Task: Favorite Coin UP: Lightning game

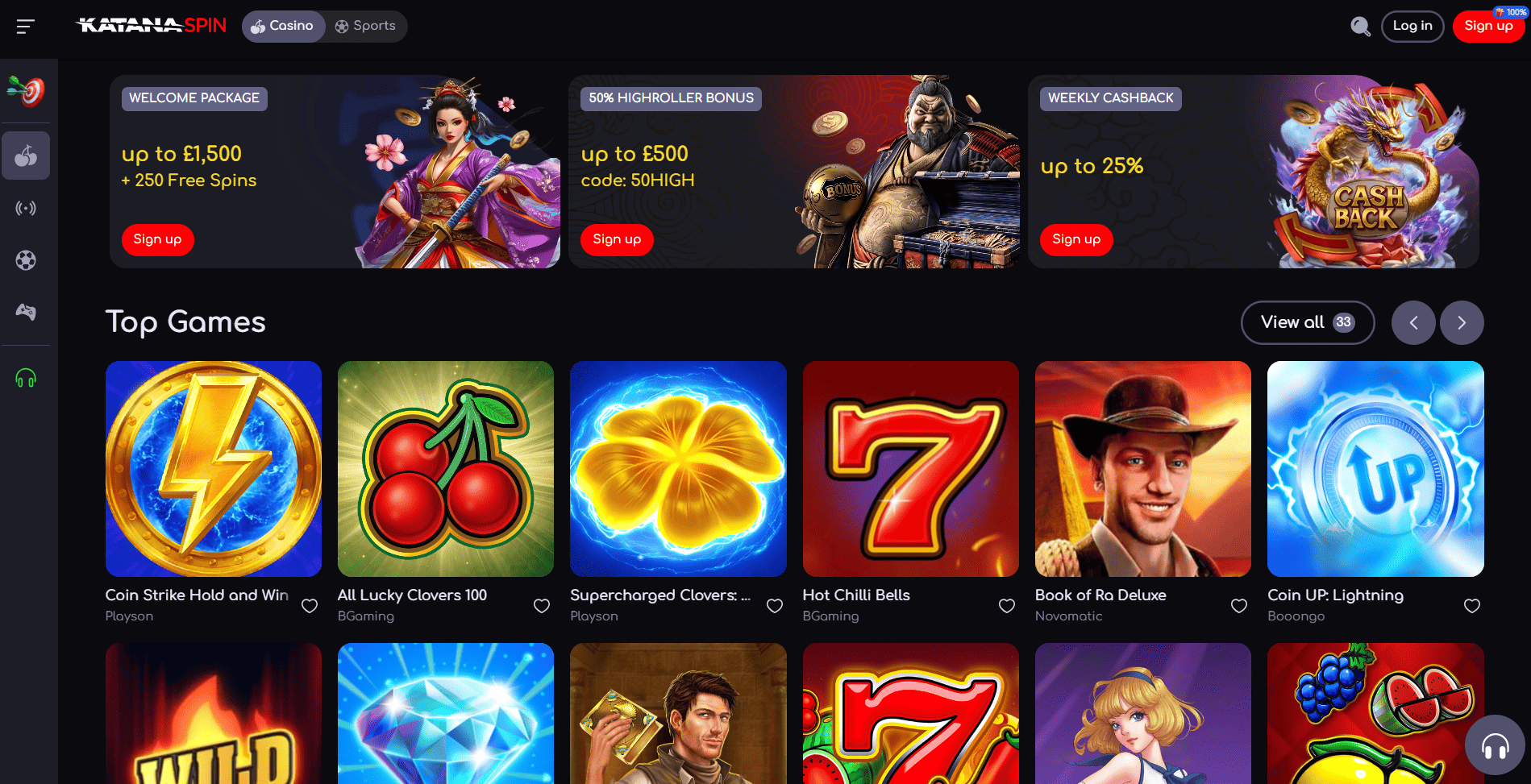Action: coord(1472,606)
